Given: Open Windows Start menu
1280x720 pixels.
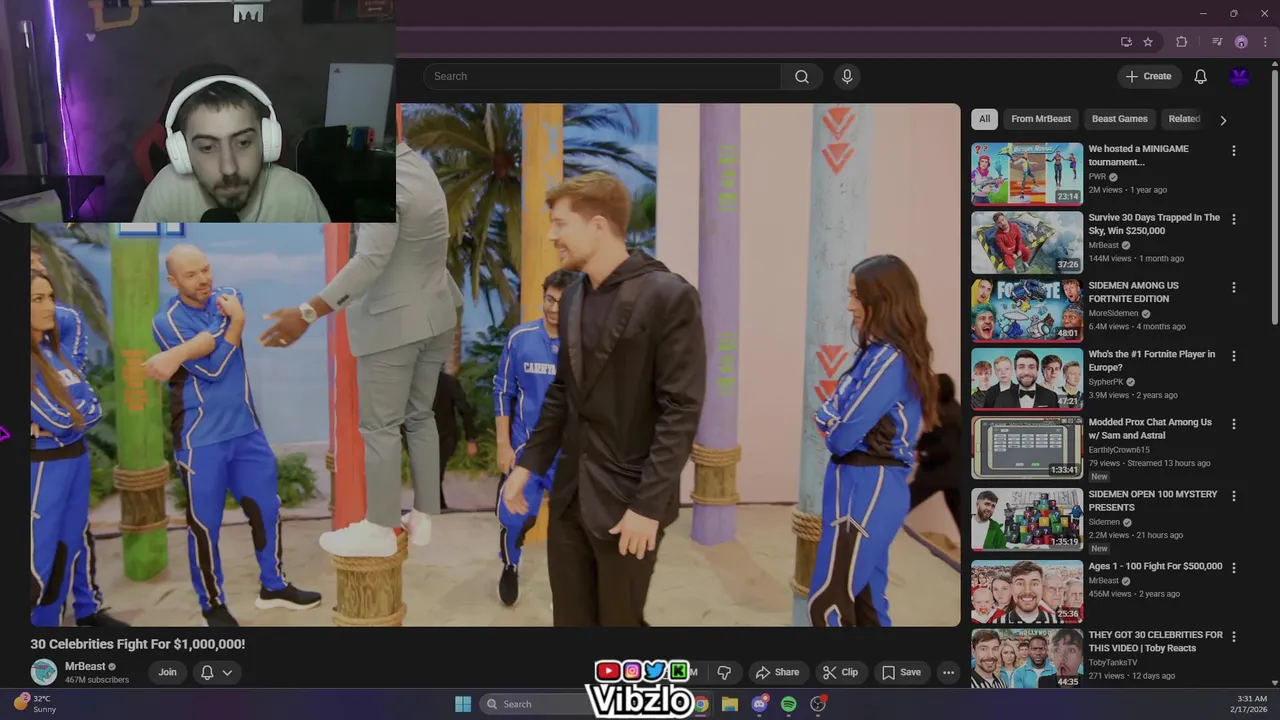Looking at the screenshot, I should 463,704.
